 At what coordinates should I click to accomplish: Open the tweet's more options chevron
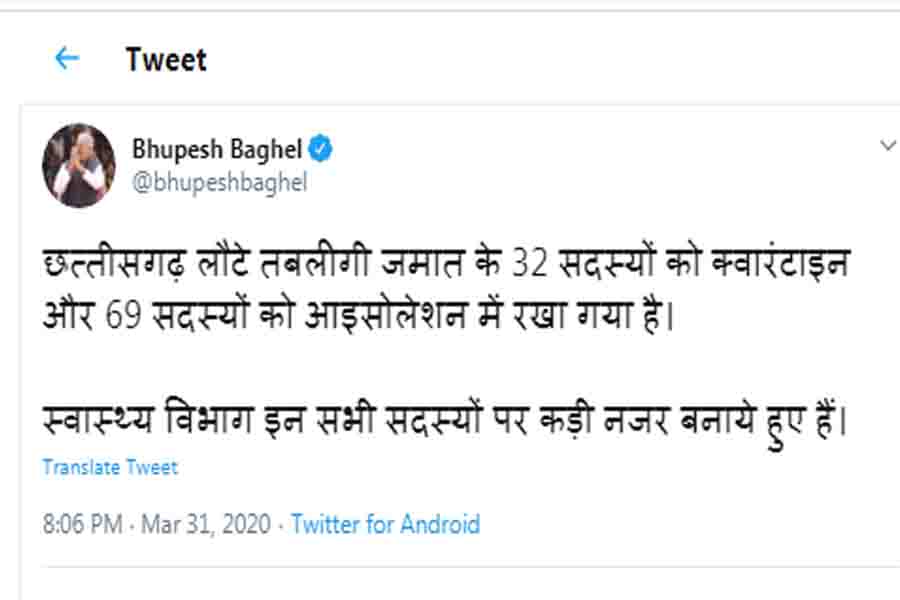(x=887, y=146)
